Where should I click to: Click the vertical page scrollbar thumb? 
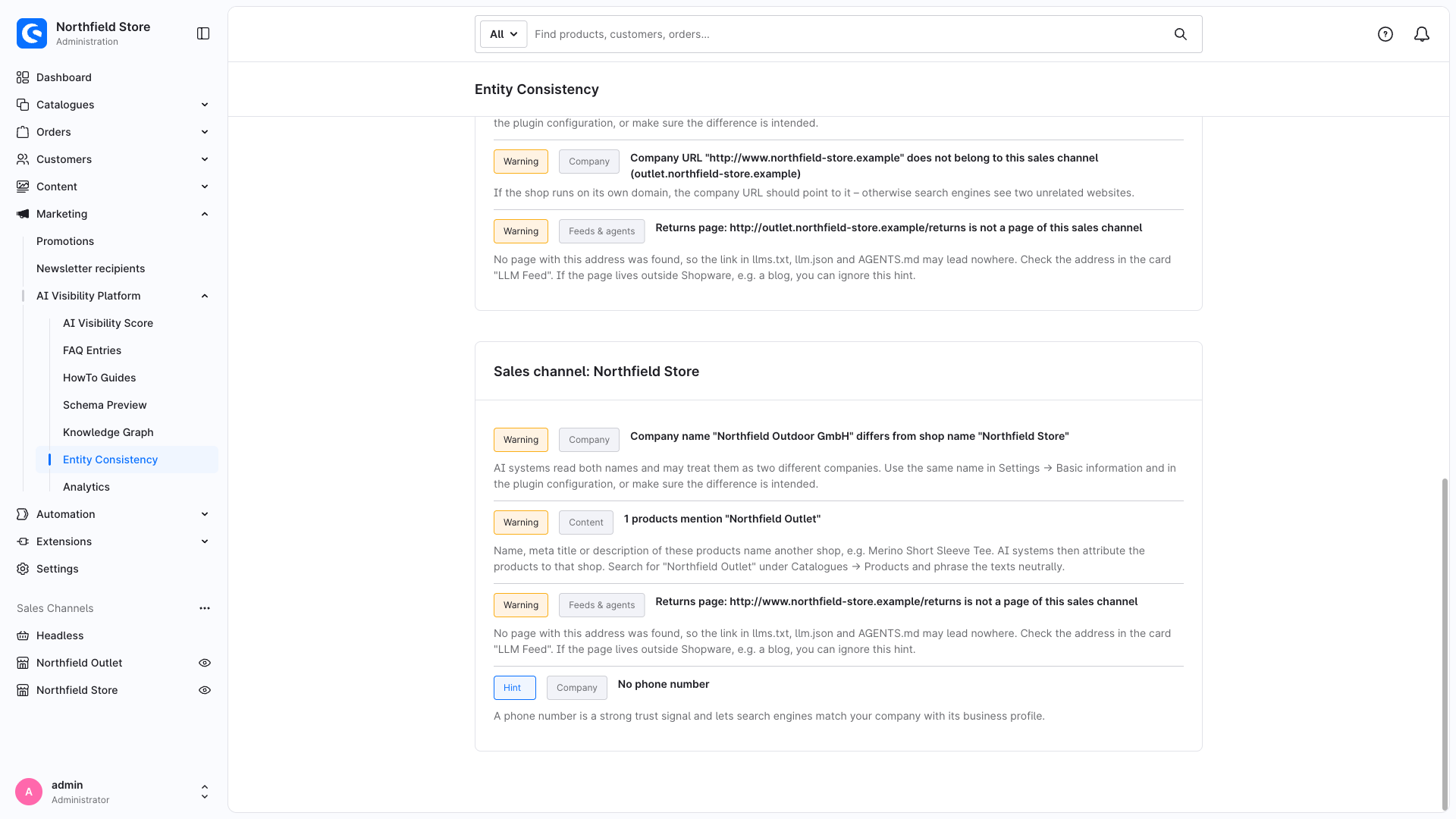(x=1445, y=645)
